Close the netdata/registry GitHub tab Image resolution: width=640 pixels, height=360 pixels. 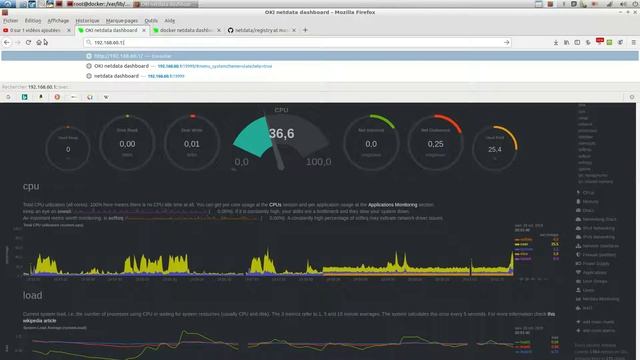tap(294, 30)
